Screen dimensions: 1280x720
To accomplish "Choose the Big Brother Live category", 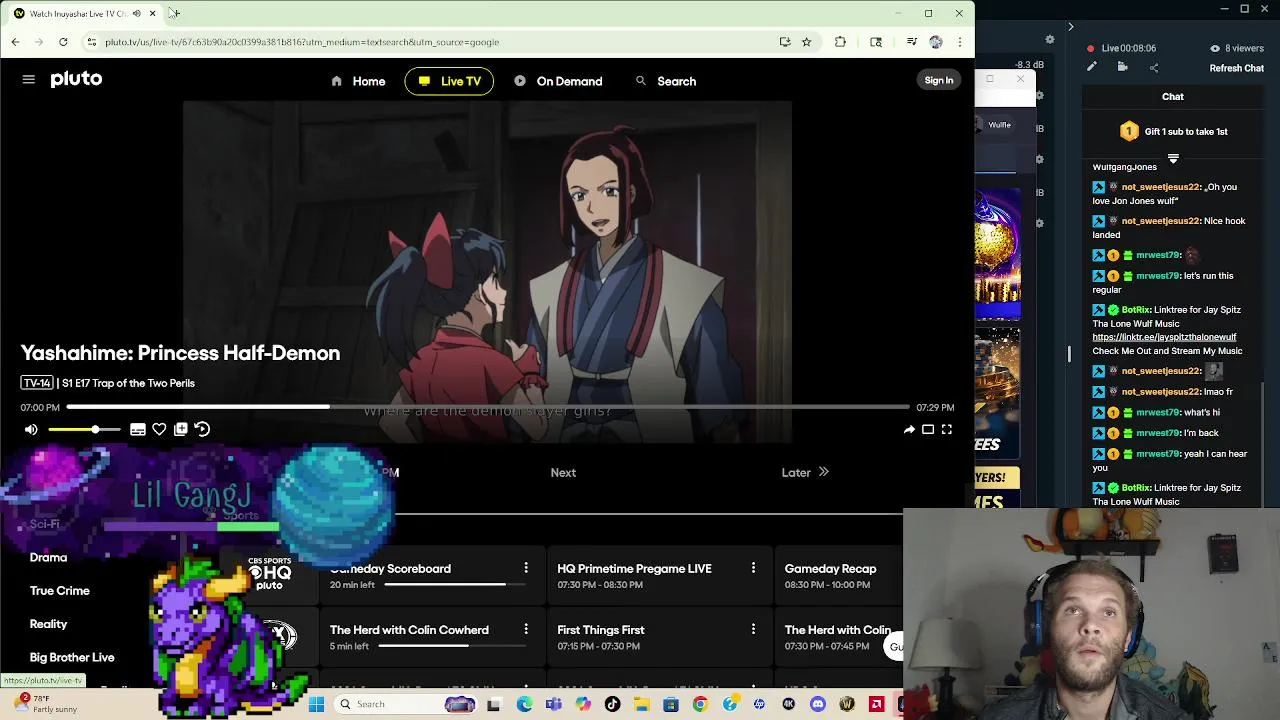I will pos(72,657).
